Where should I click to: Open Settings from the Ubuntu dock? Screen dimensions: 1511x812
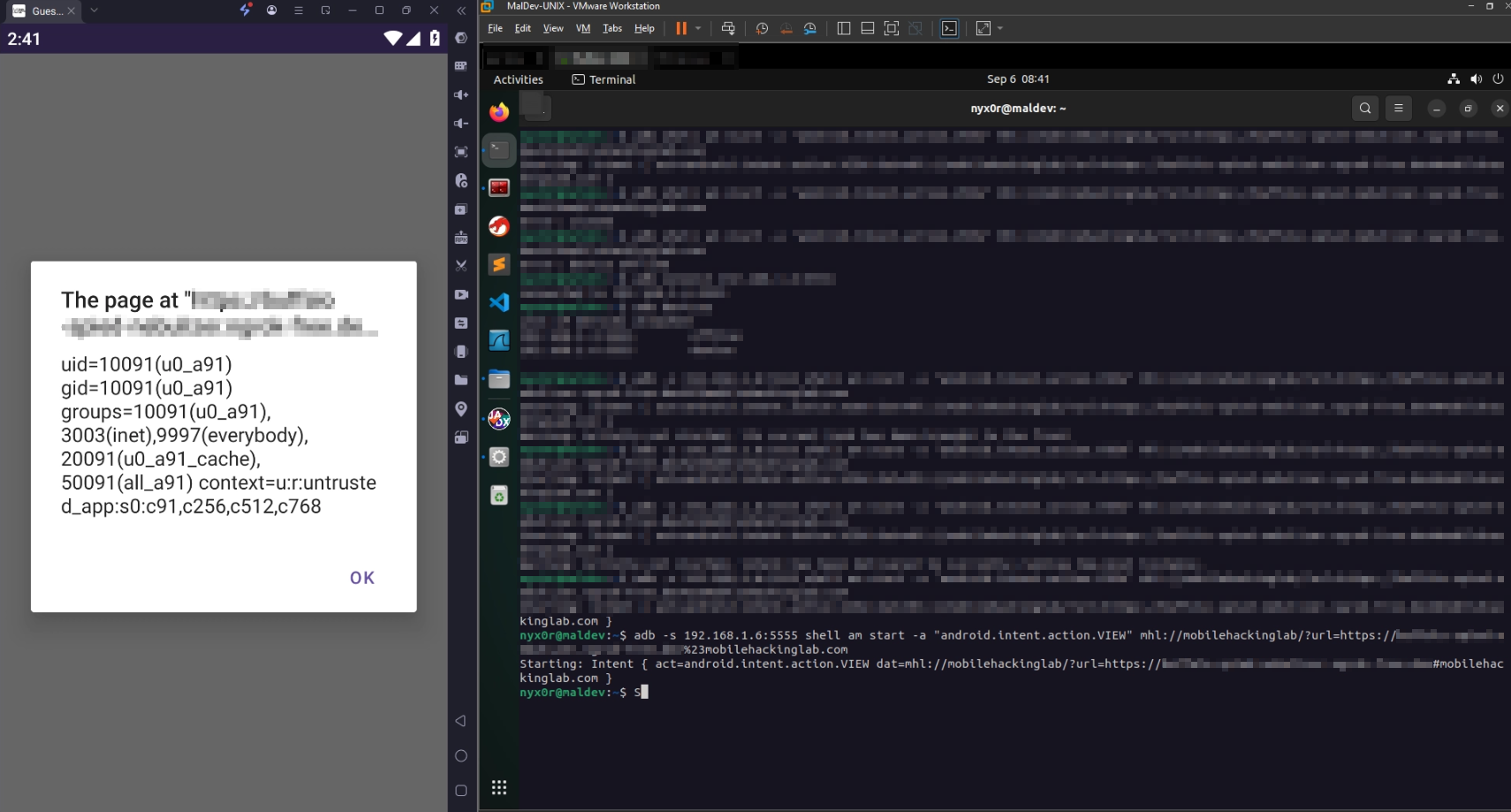tap(499, 457)
